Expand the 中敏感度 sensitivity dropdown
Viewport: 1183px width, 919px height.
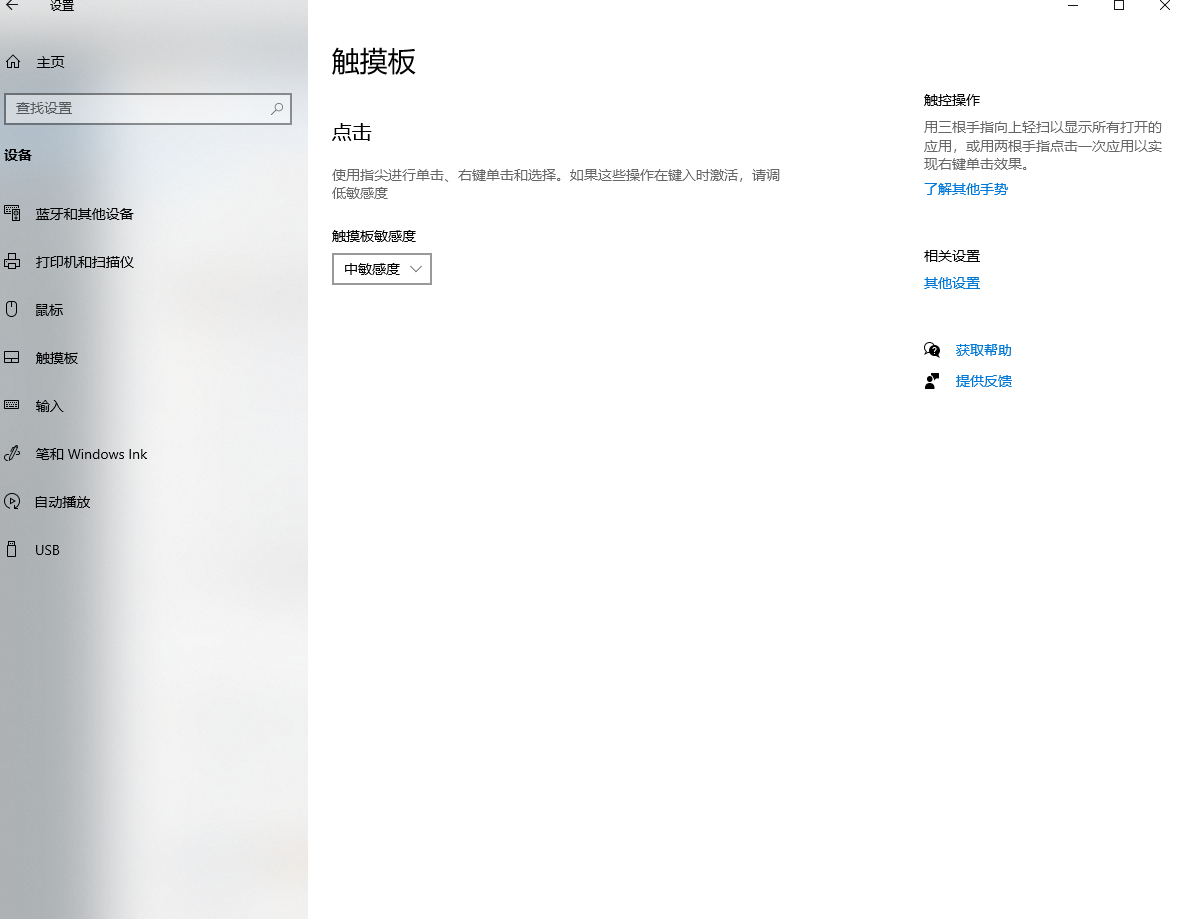tap(382, 269)
